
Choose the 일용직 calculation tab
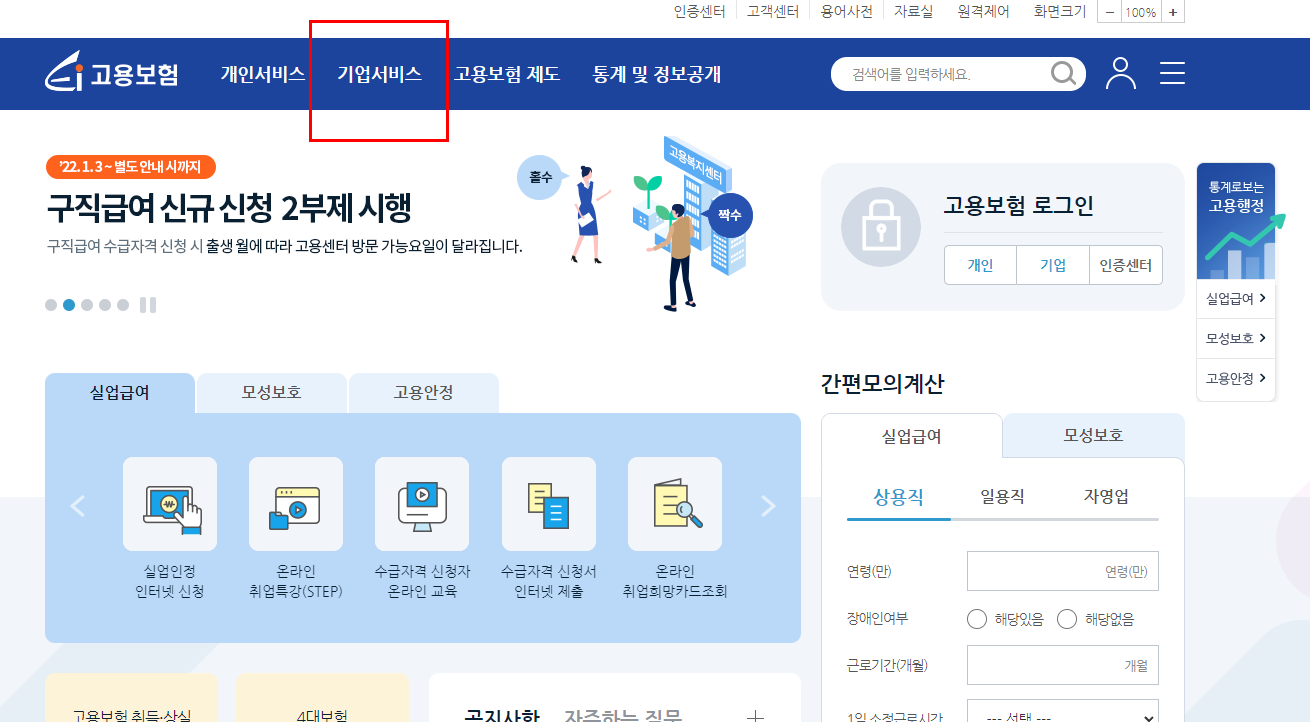(1002, 496)
